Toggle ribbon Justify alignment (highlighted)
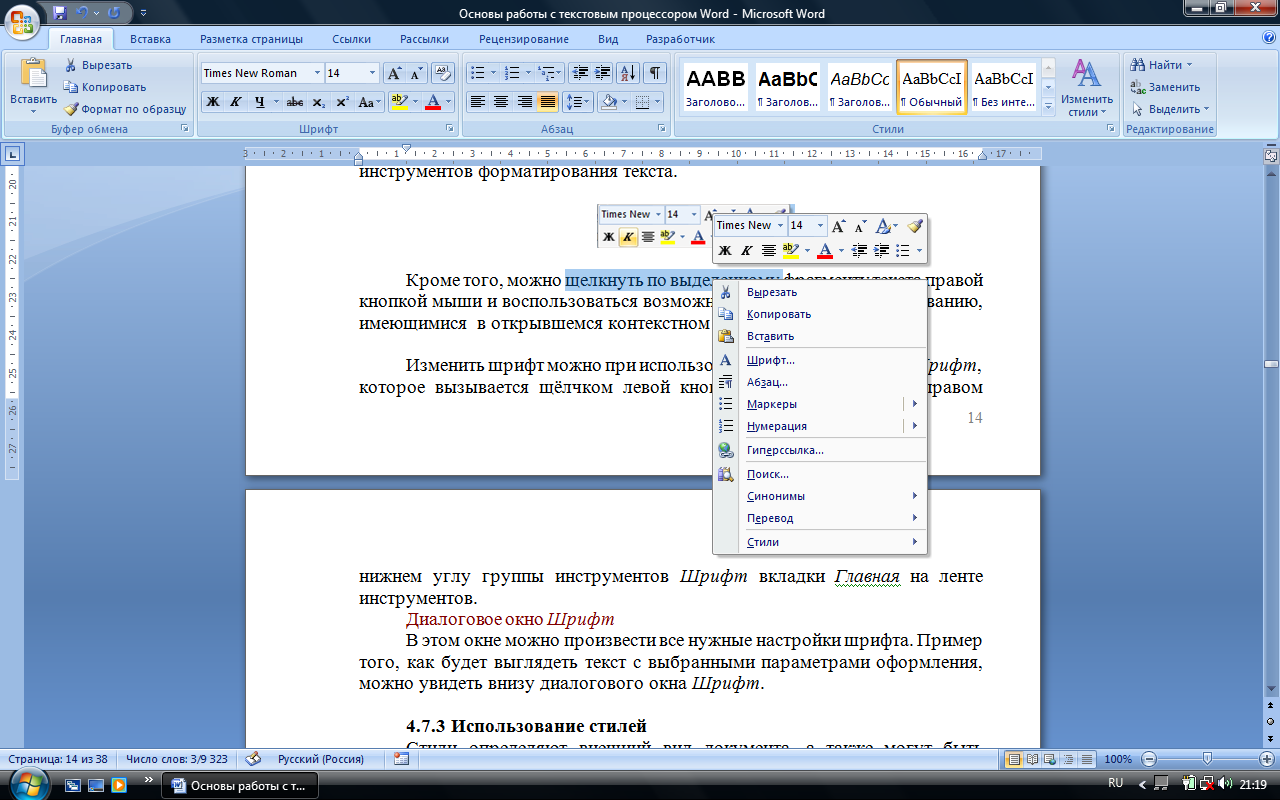The image size is (1280, 800). (547, 102)
